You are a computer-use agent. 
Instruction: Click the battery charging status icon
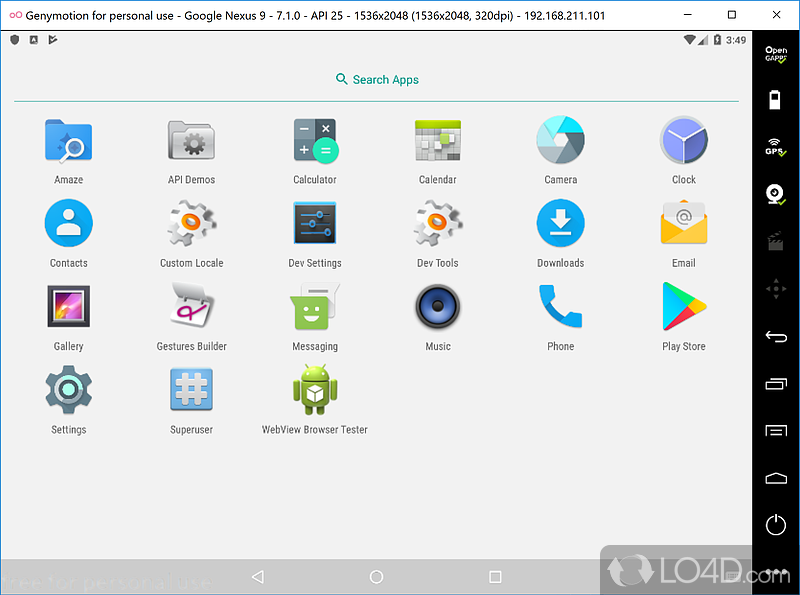(717, 40)
